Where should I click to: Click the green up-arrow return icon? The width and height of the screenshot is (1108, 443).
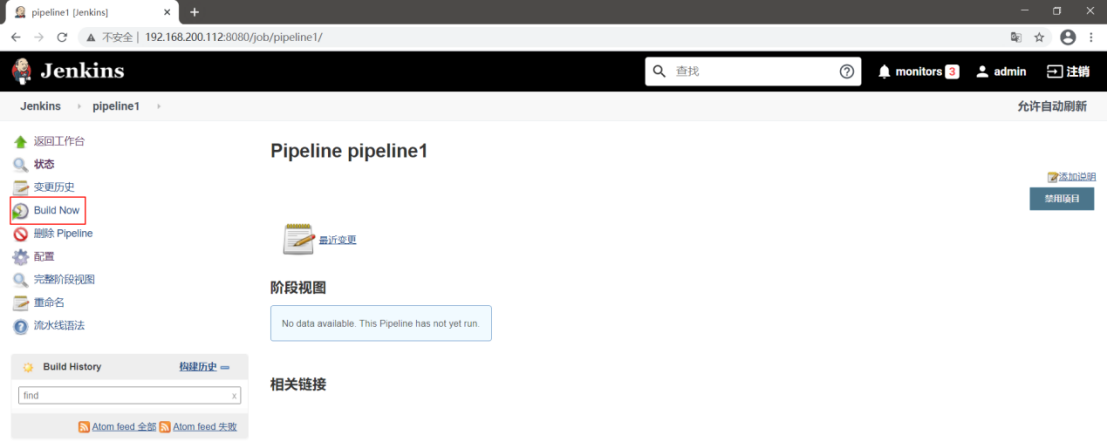tap(20, 142)
